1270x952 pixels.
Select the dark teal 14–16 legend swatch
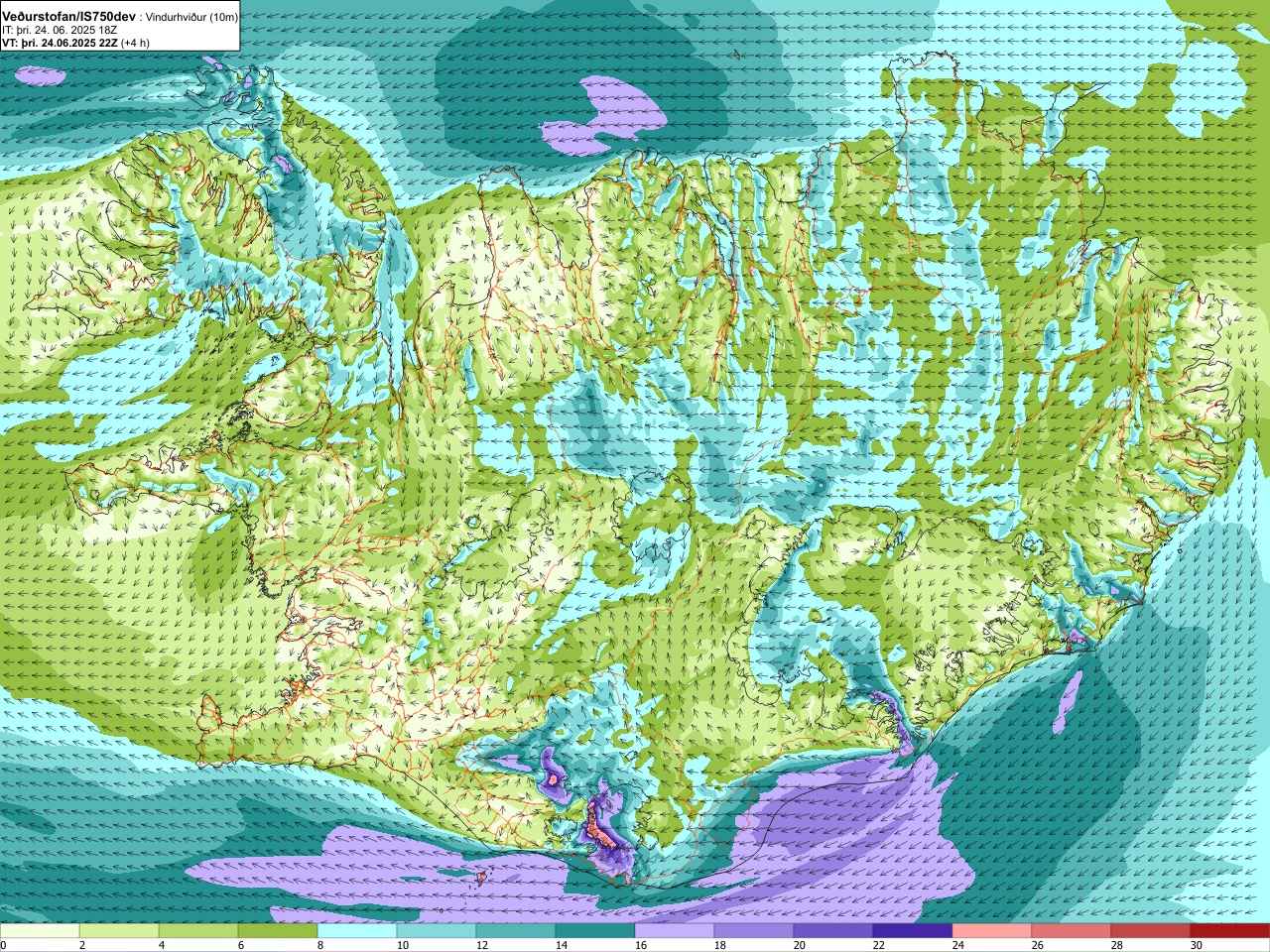coord(595,931)
